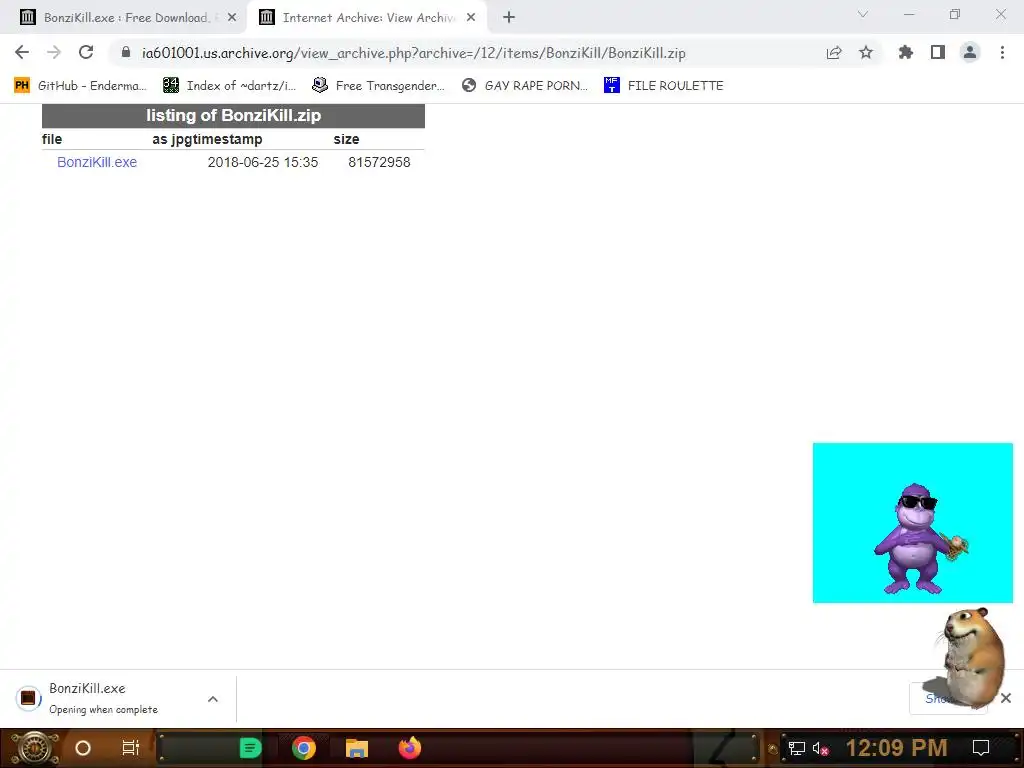Screen dimensions: 1024x768
Task: Open a new browser tab
Action: tap(509, 18)
